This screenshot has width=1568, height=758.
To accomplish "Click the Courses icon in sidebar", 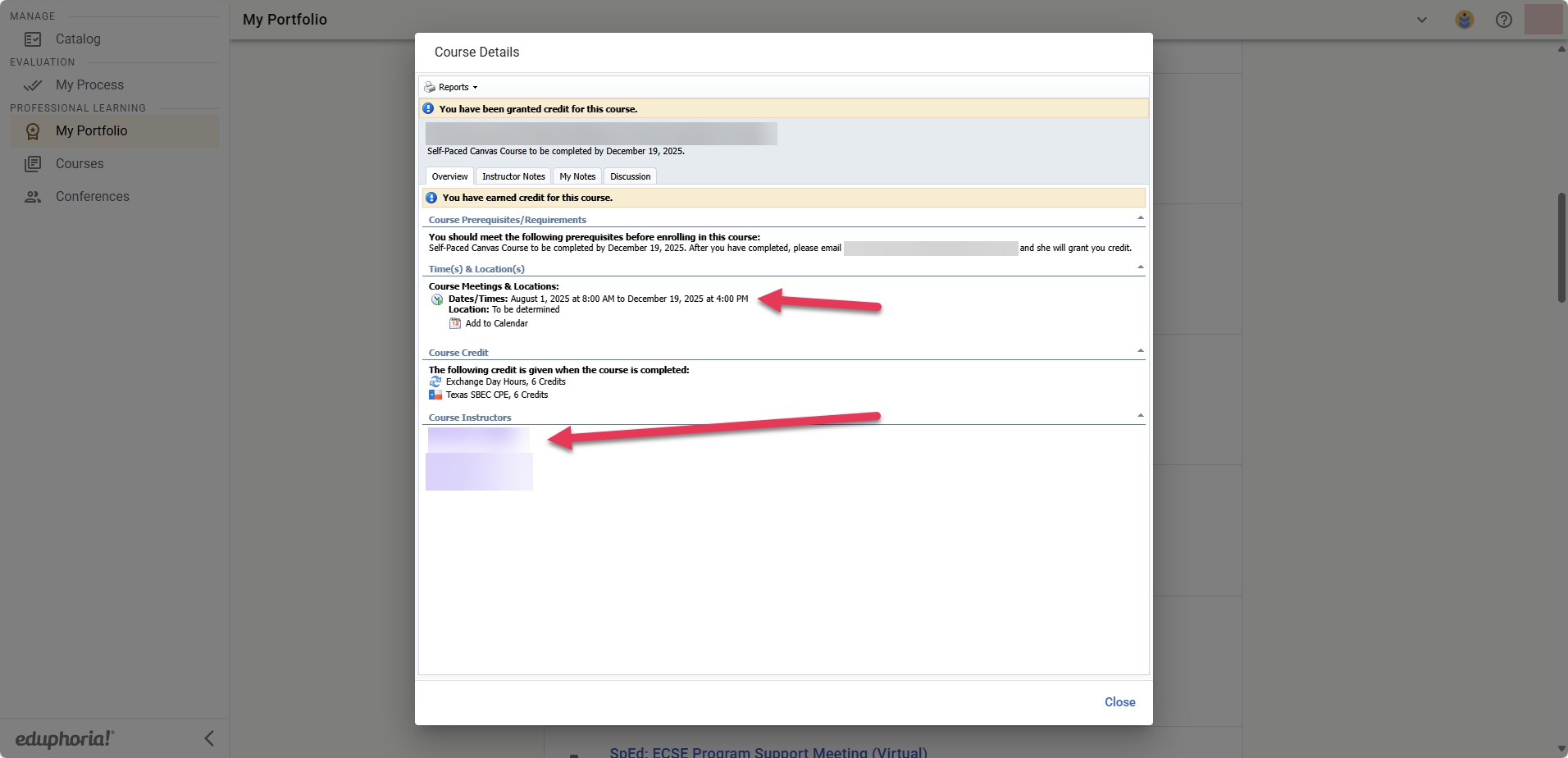I will pyautogui.click(x=33, y=164).
